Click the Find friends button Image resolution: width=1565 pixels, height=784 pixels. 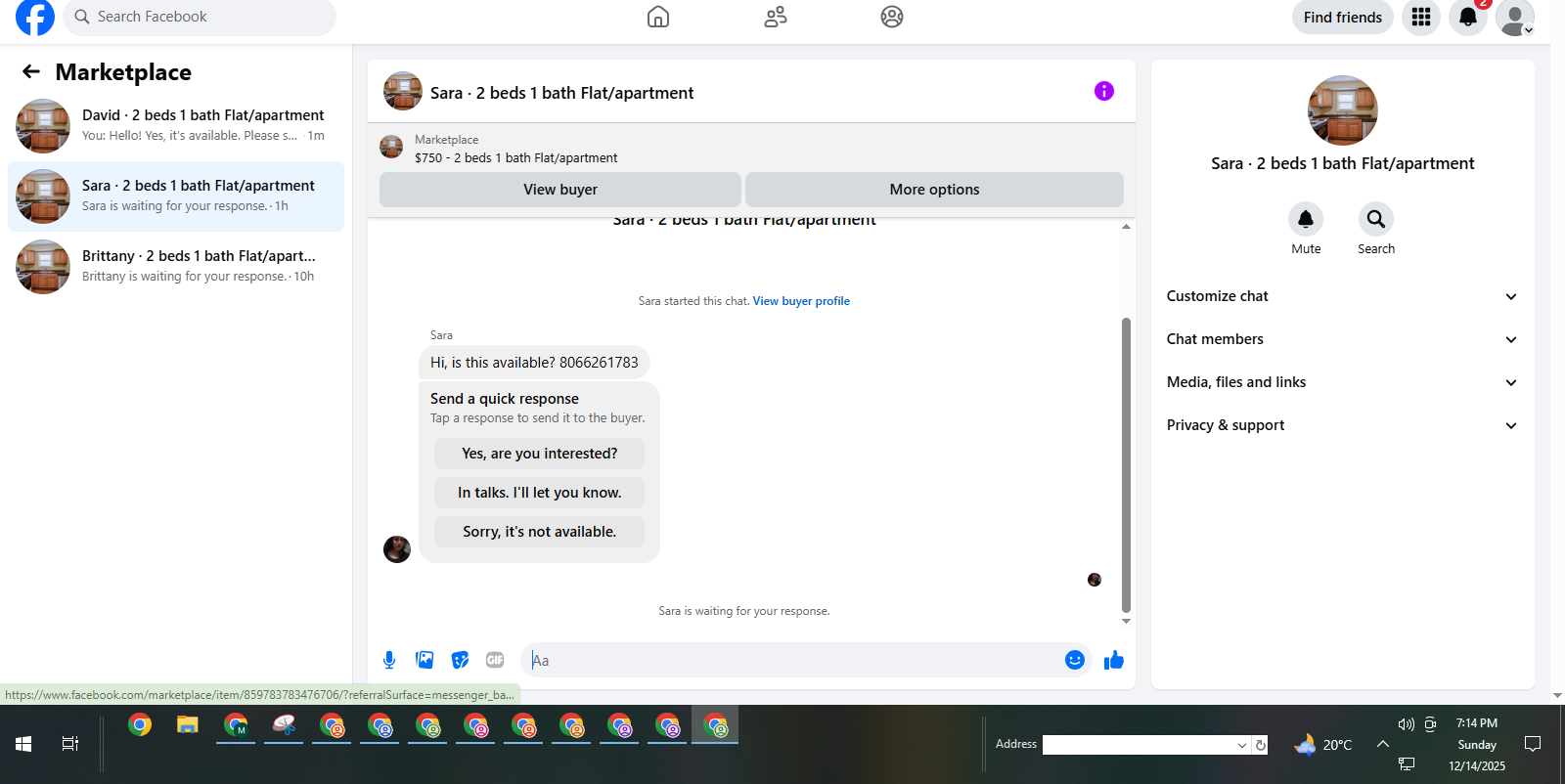(1342, 17)
